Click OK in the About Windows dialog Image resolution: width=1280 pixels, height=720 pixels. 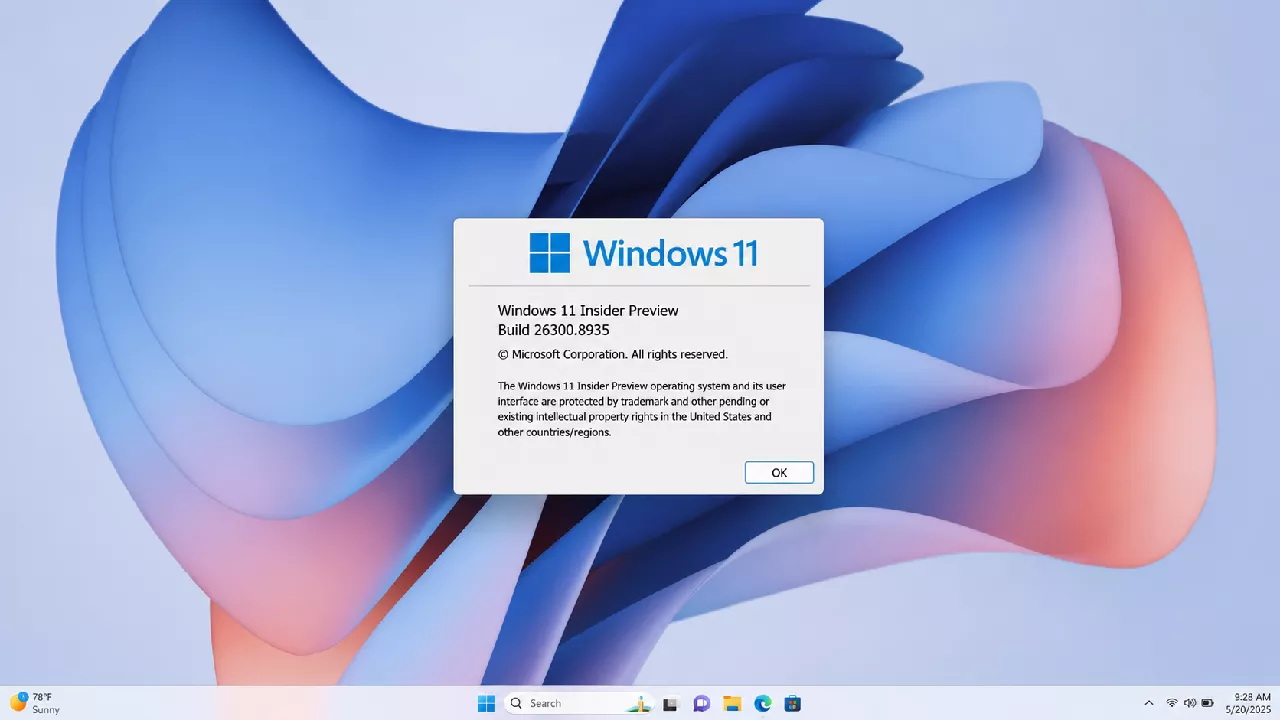779,472
